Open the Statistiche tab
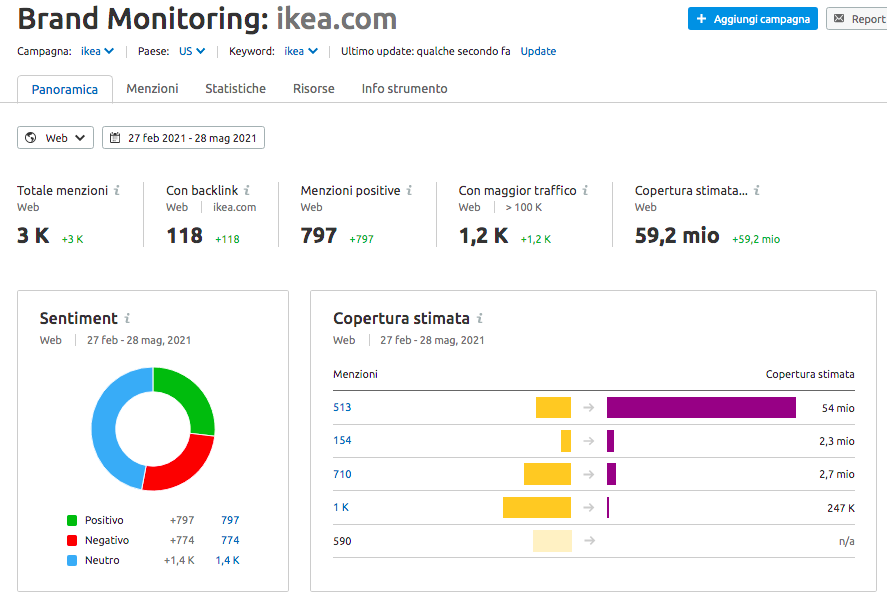The height and width of the screenshot is (594, 887). pos(235,89)
